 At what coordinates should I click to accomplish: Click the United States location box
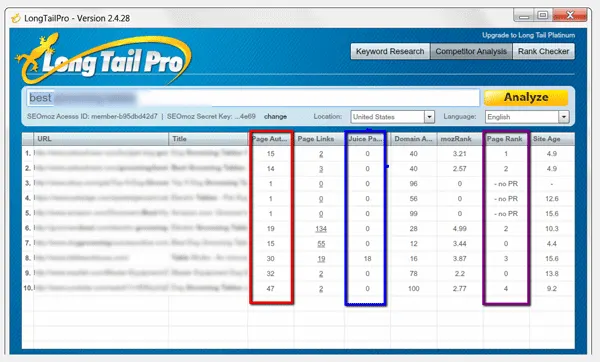click(392, 117)
